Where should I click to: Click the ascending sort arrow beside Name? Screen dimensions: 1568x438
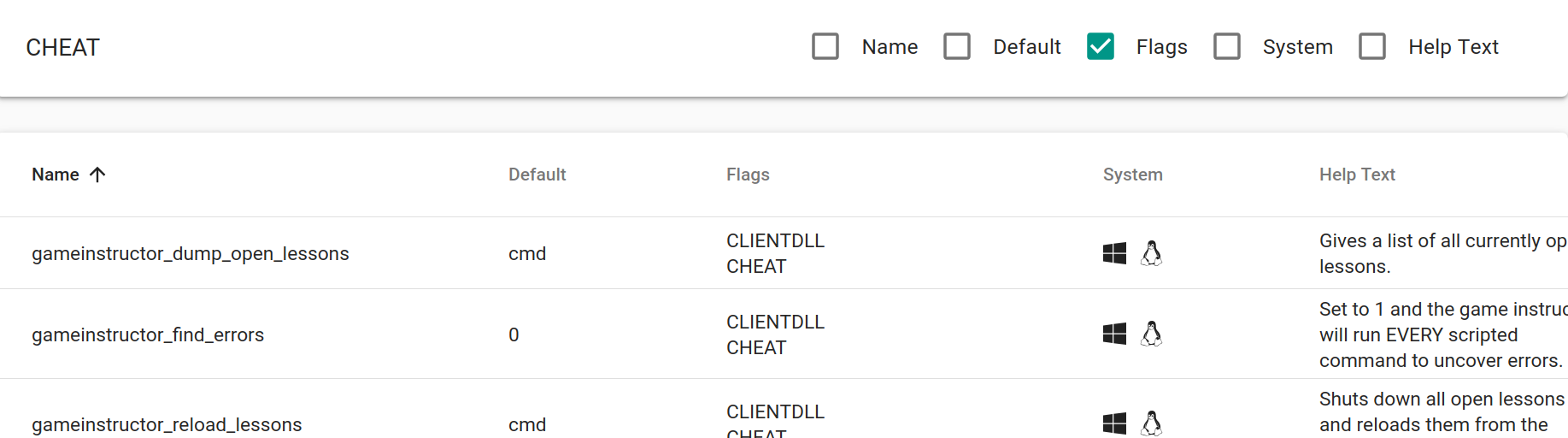point(97,175)
